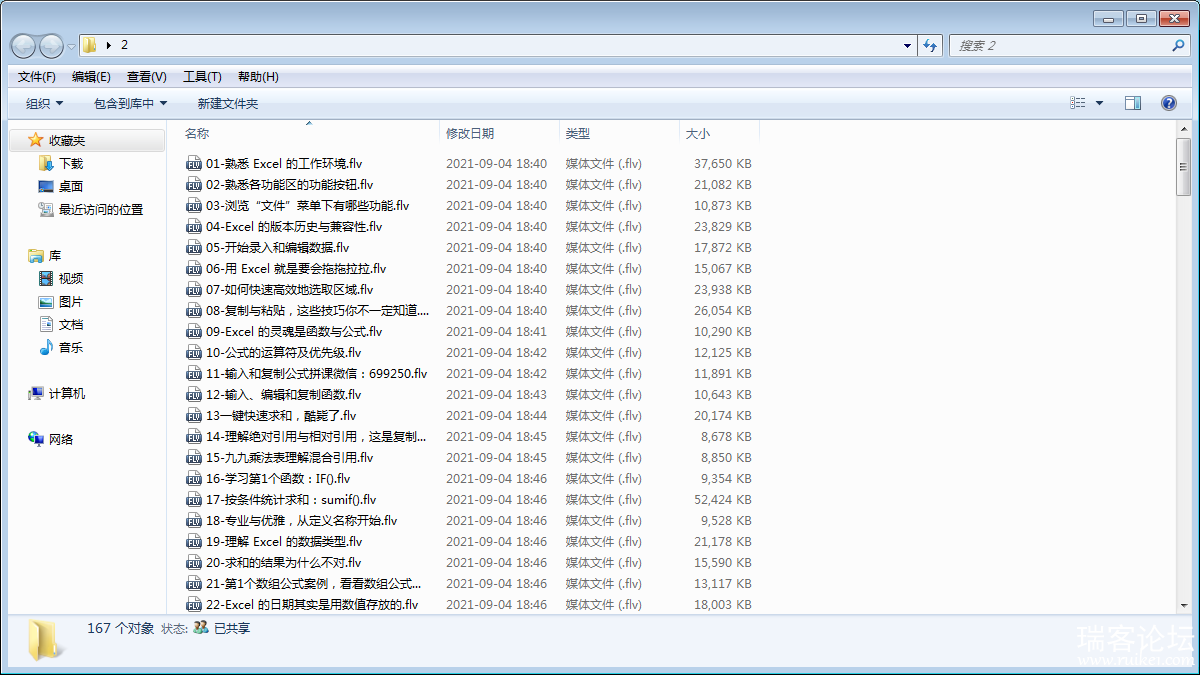Viewport: 1200px width, 675px height.
Task: Click FLV icon of 07-如何快速高效地选取区域.flv
Action: coord(194,290)
